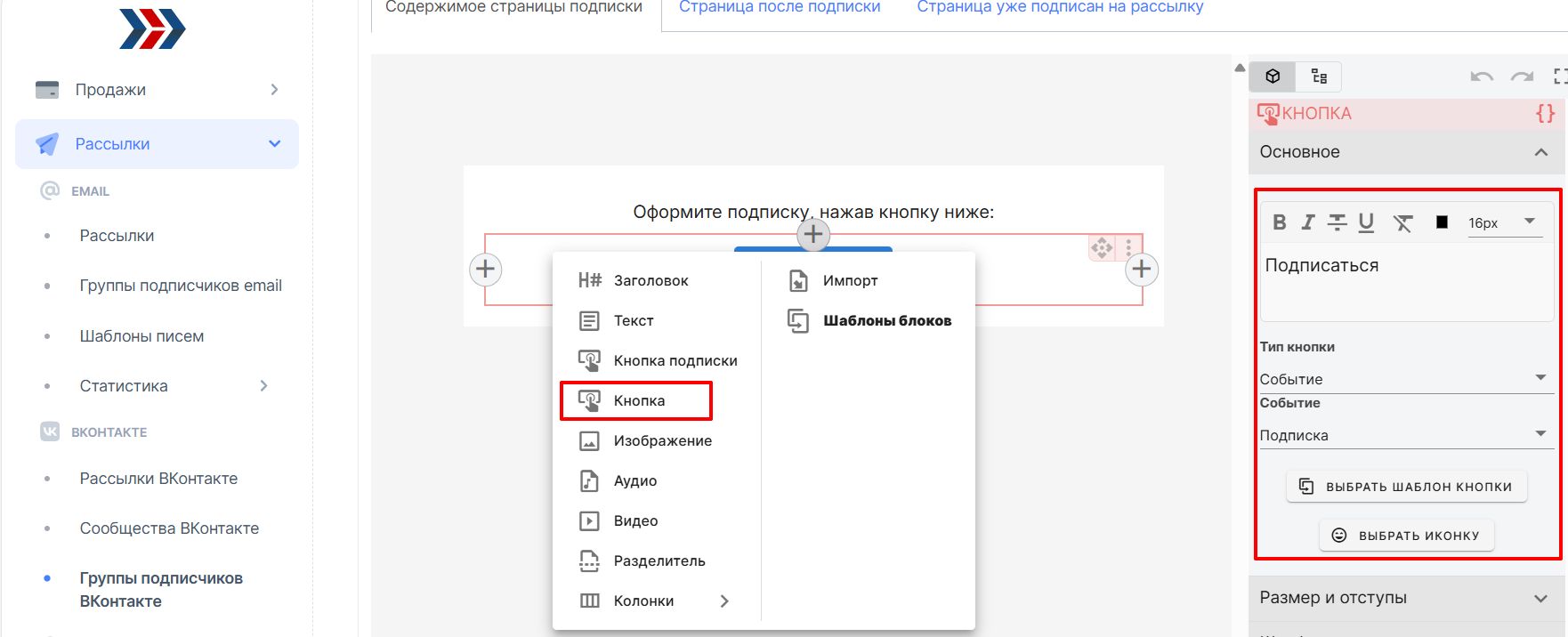Switch to the structure tree icon
The width and height of the screenshot is (1568, 637).
click(1319, 77)
